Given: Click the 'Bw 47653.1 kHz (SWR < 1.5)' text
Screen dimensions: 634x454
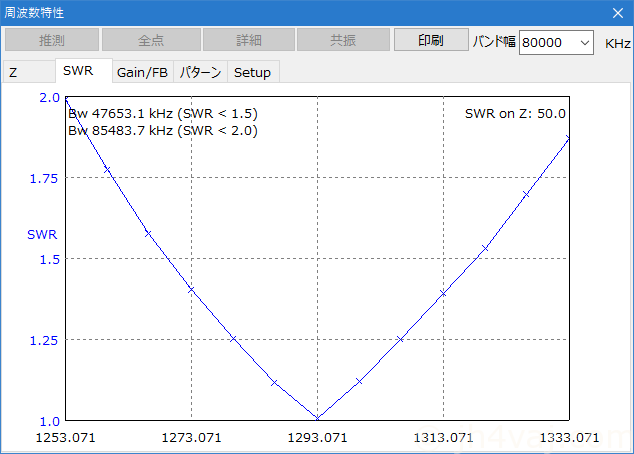Looking at the screenshot, I should pos(163,114).
